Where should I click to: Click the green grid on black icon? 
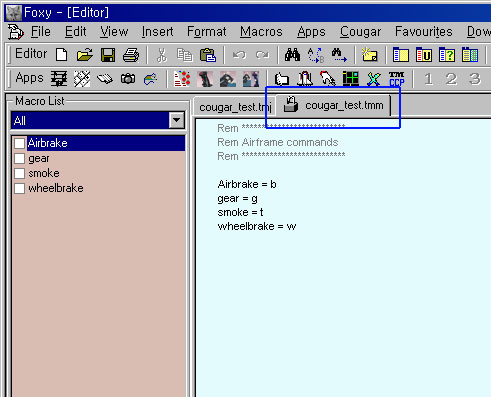point(351,79)
